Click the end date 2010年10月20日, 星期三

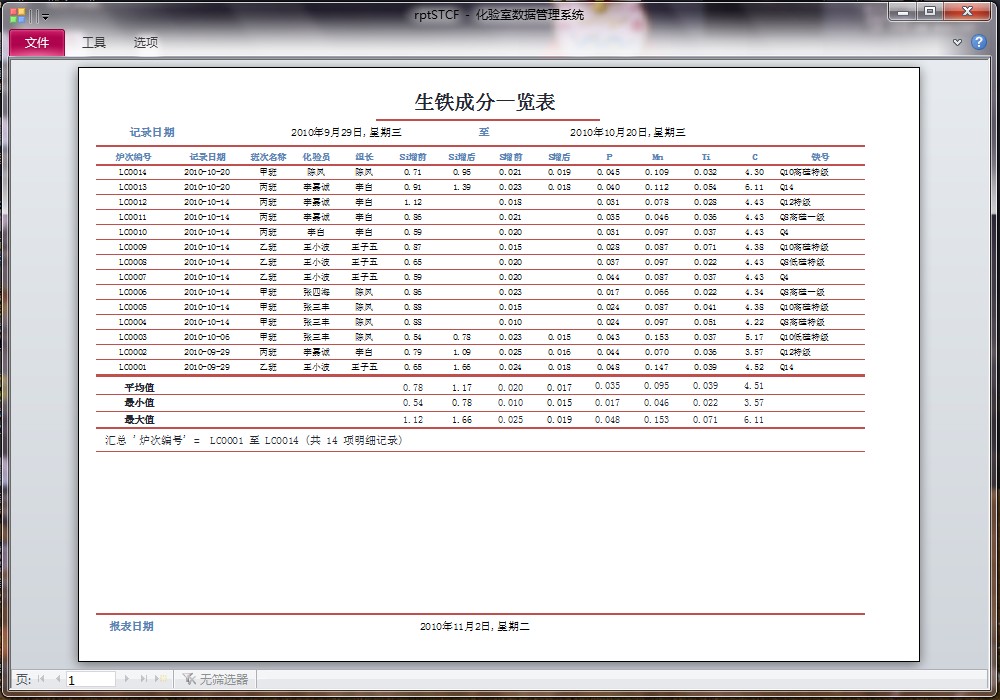(628, 133)
